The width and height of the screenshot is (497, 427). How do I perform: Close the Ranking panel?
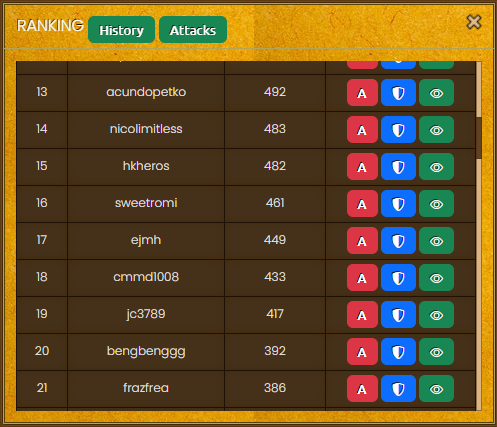[474, 22]
